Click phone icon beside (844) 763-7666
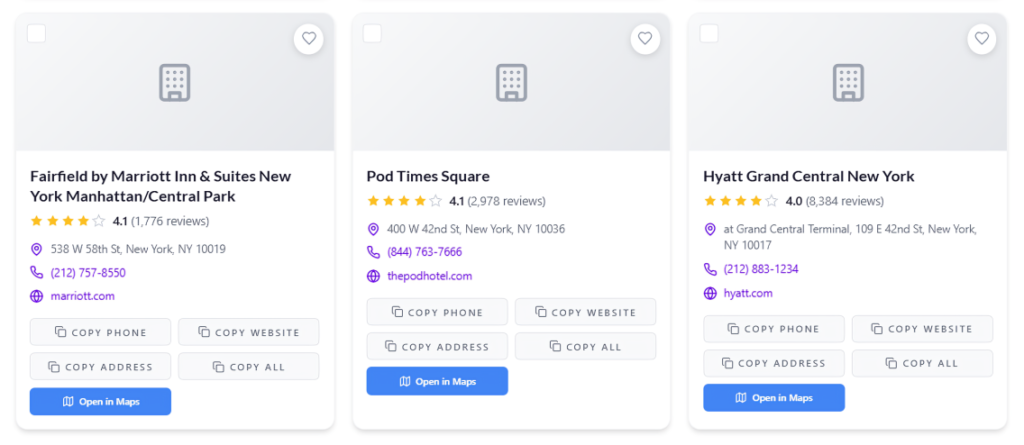The width and height of the screenshot is (1024, 445). pyautogui.click(x=373, y=252)
